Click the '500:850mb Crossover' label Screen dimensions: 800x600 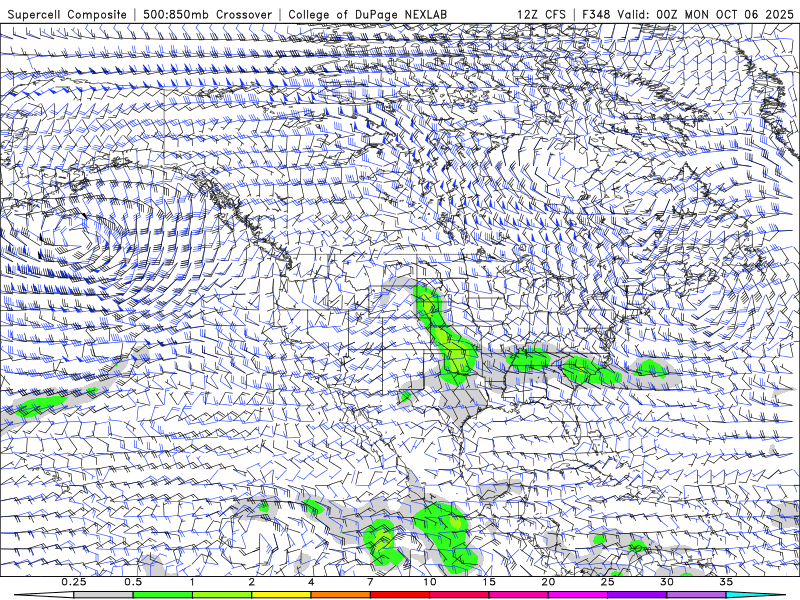click(x=208, y=15)
